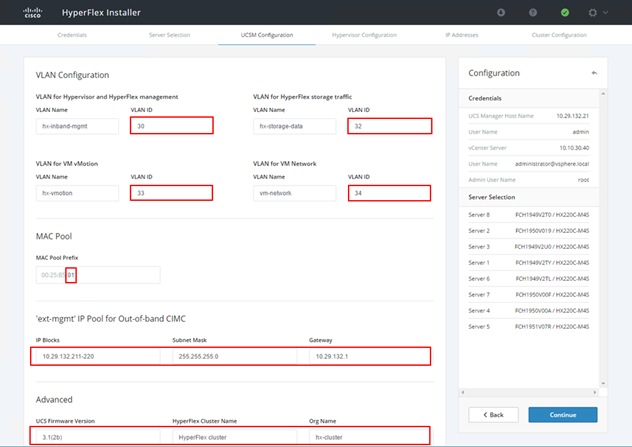Edit the VLAN ID field showing 30
Screen dimensions: 632x447
pos(172,126)
